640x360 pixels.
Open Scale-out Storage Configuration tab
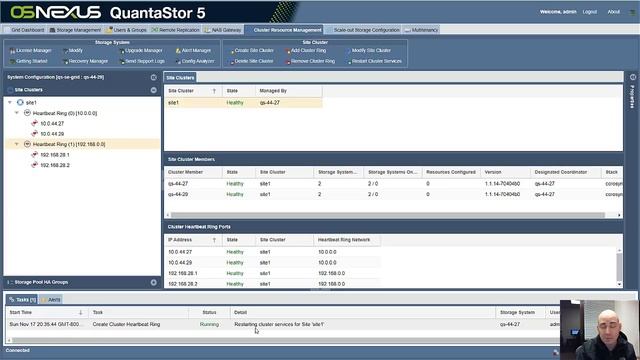pos(363,30)
